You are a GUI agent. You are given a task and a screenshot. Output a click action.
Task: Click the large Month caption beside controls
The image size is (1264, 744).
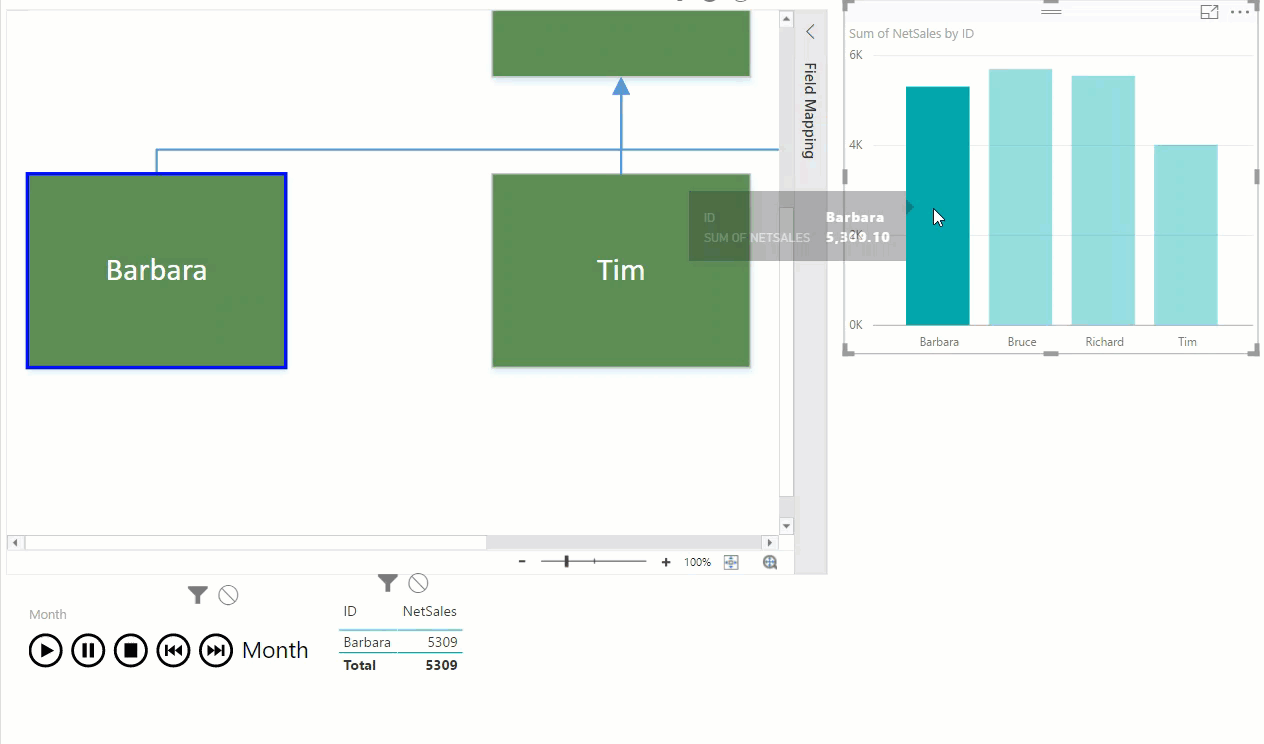point(275,650)
